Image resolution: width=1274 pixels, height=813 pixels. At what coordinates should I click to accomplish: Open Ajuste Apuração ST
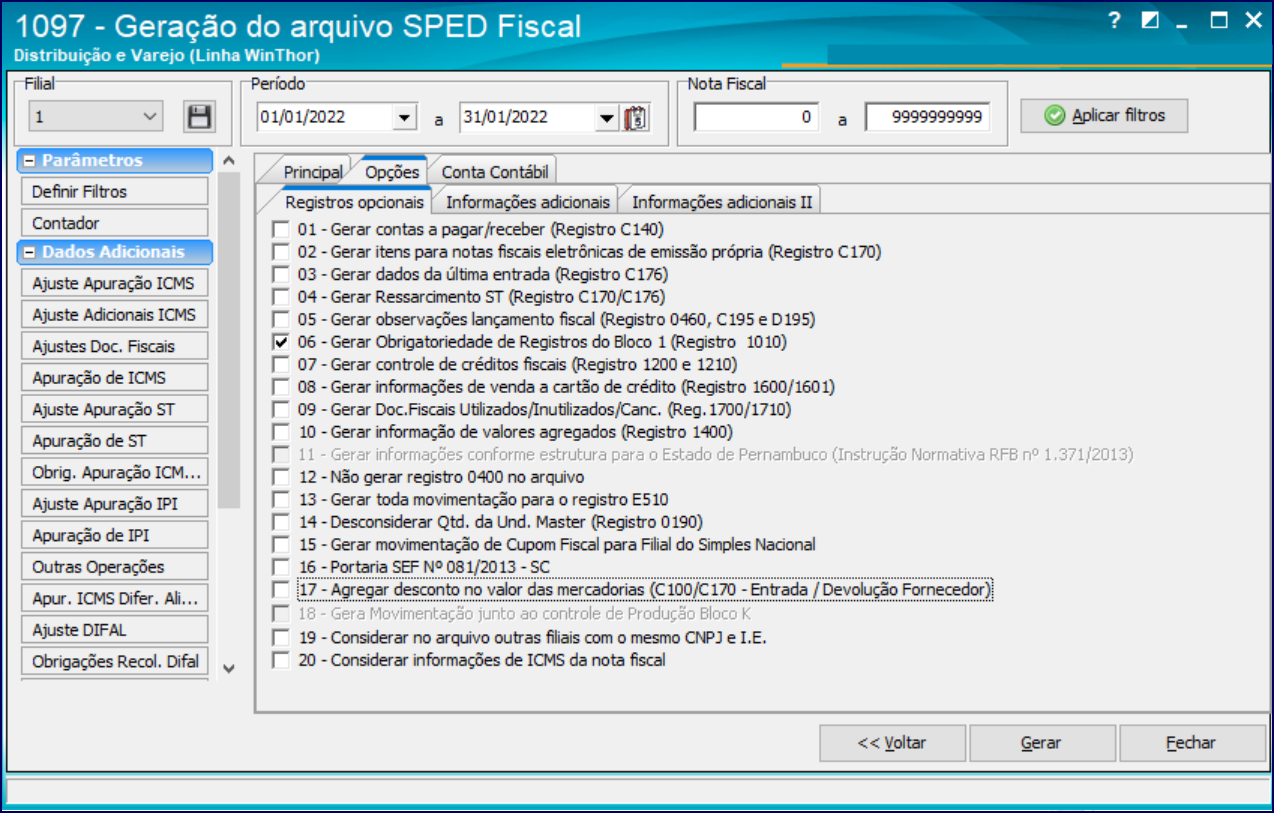tap(114, 409)
